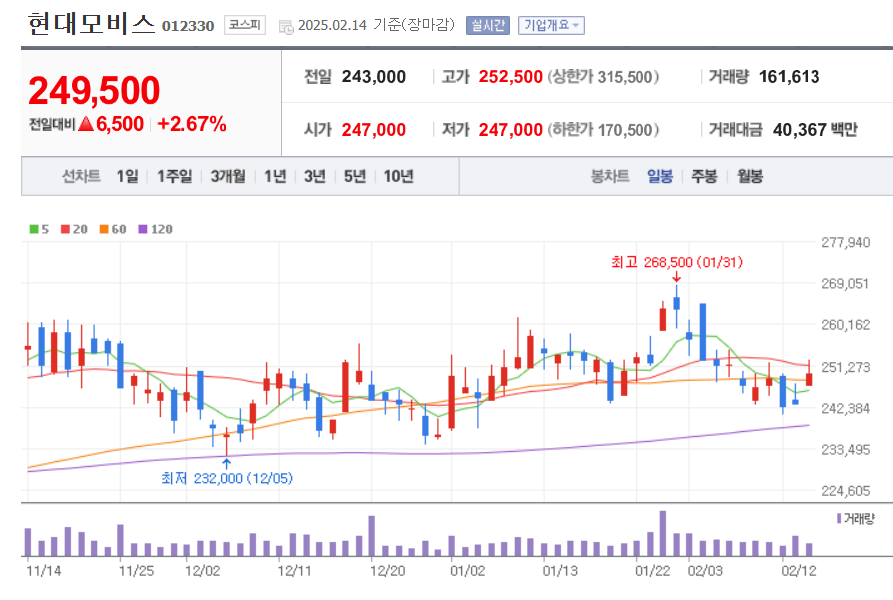This screenshot has height=600, width=893.
Task: Click the 12/20 date axis label
Action: [387, 571]
